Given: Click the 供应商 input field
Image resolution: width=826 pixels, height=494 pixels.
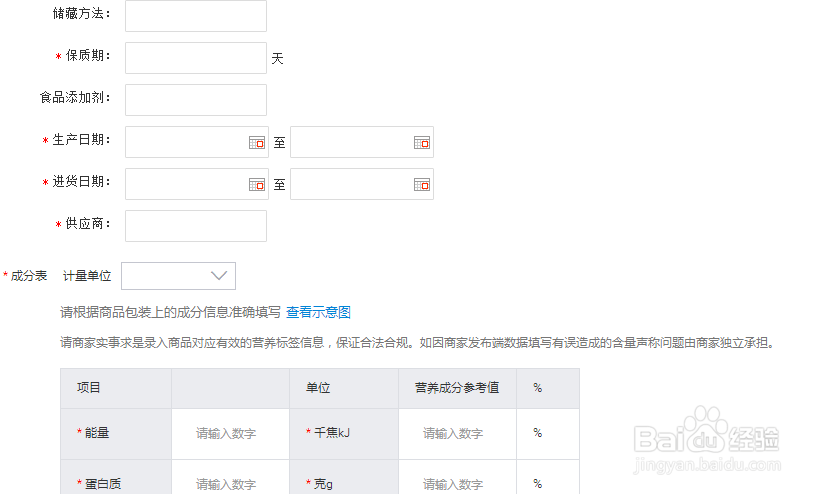Looking at the screenshot, I should [196, 226].
